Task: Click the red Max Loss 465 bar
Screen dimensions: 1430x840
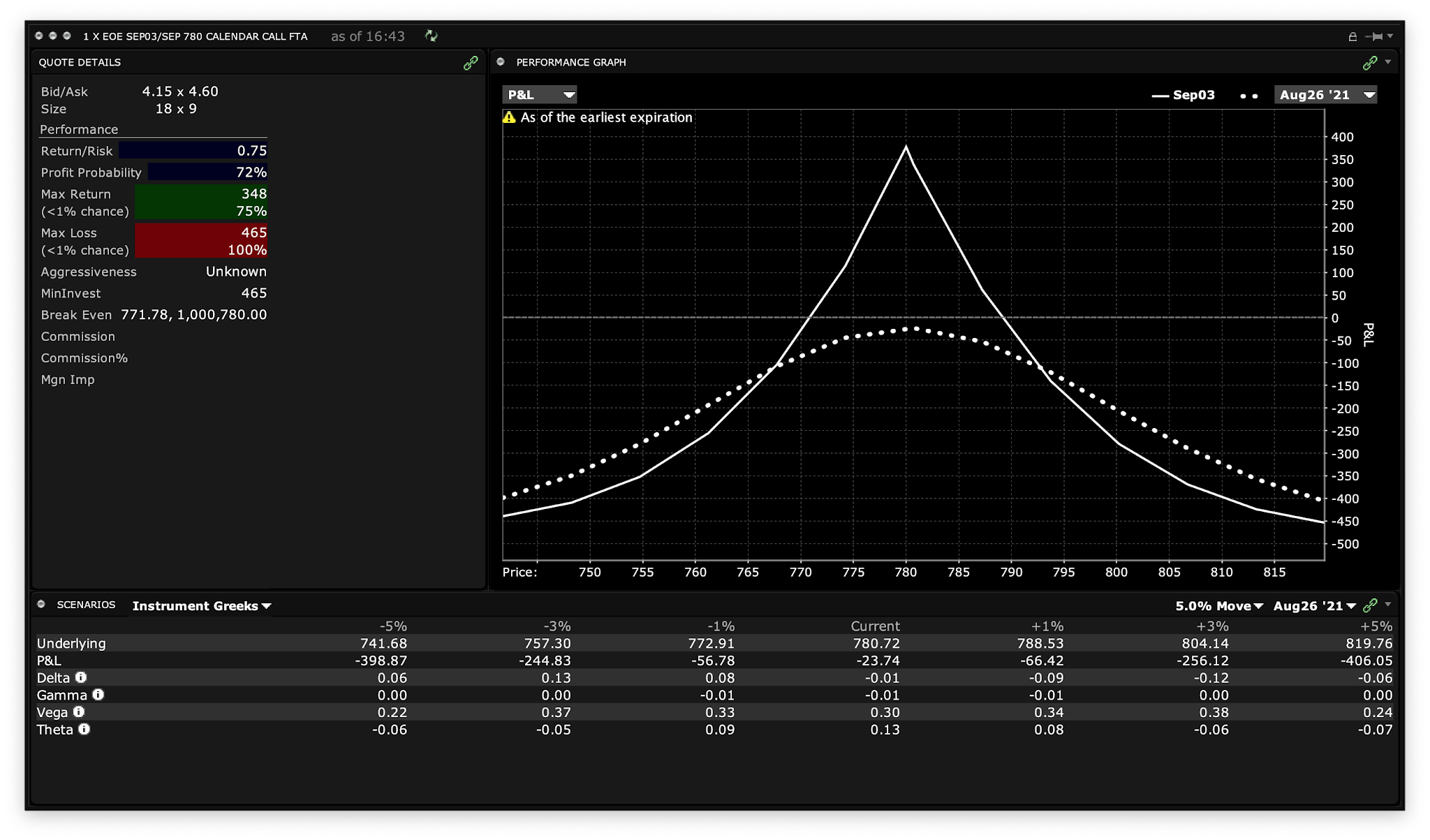Action: point(201,241)
